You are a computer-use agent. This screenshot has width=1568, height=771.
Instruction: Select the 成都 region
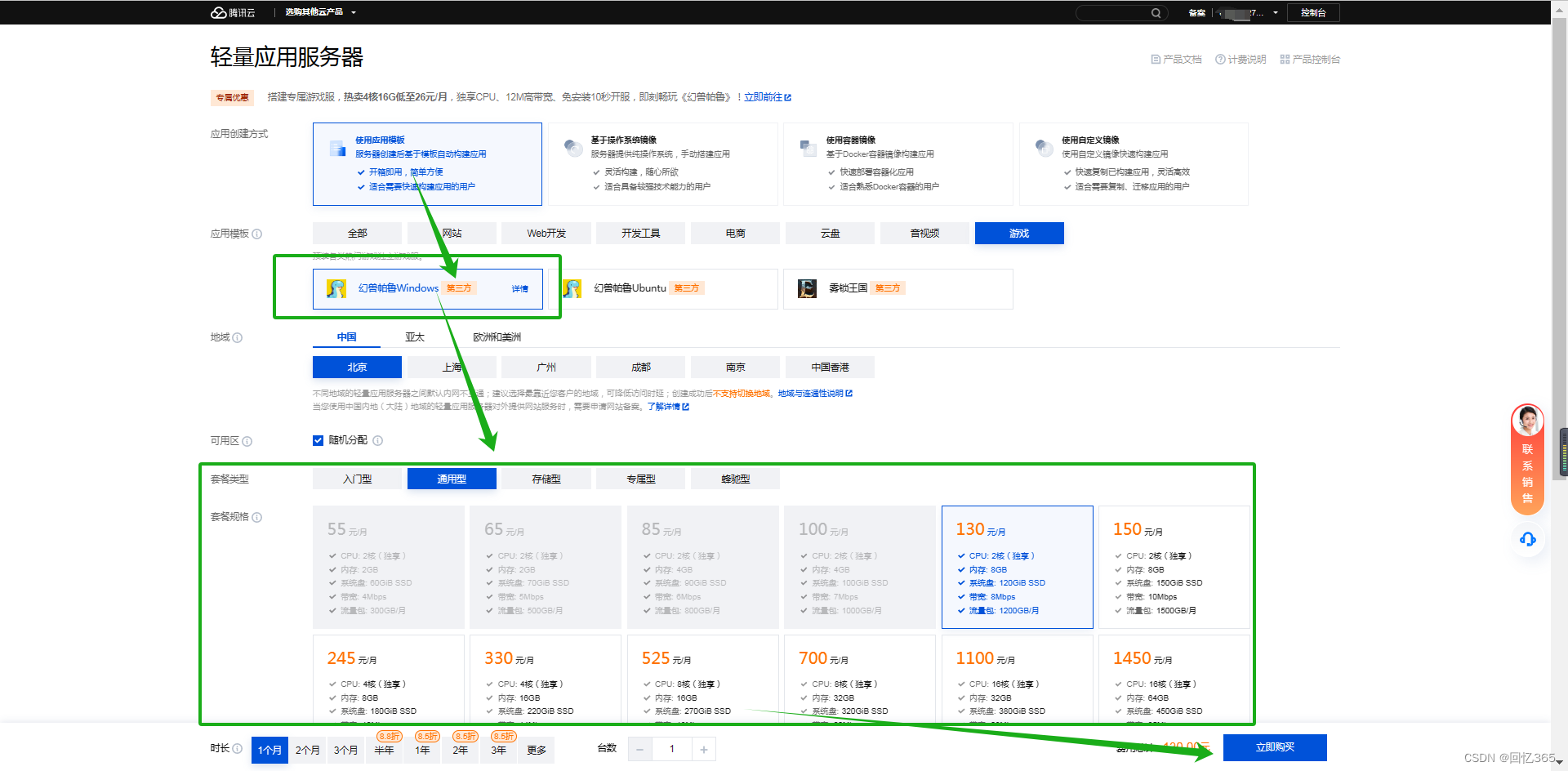pos(641,368)
